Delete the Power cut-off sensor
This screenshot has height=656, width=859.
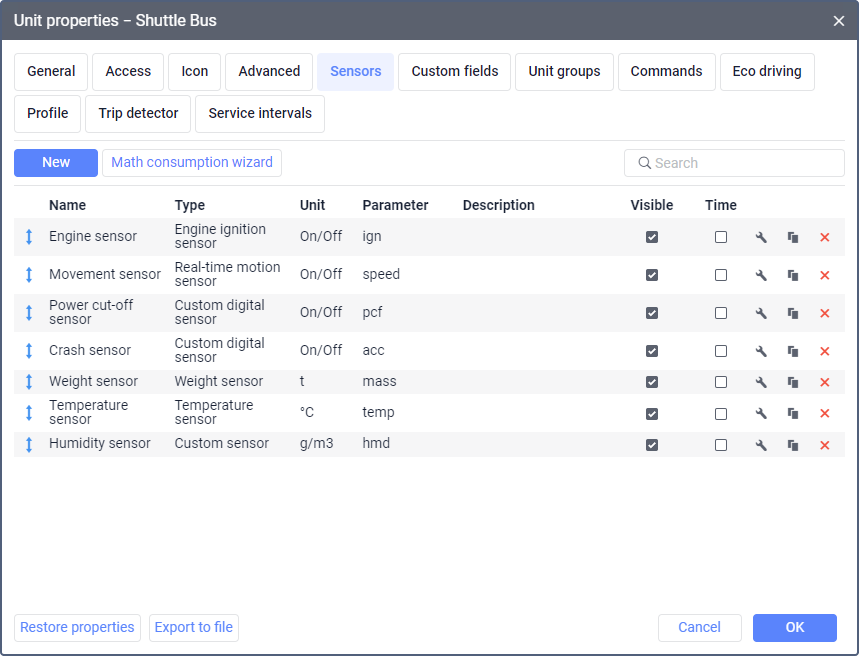point(825,313)
